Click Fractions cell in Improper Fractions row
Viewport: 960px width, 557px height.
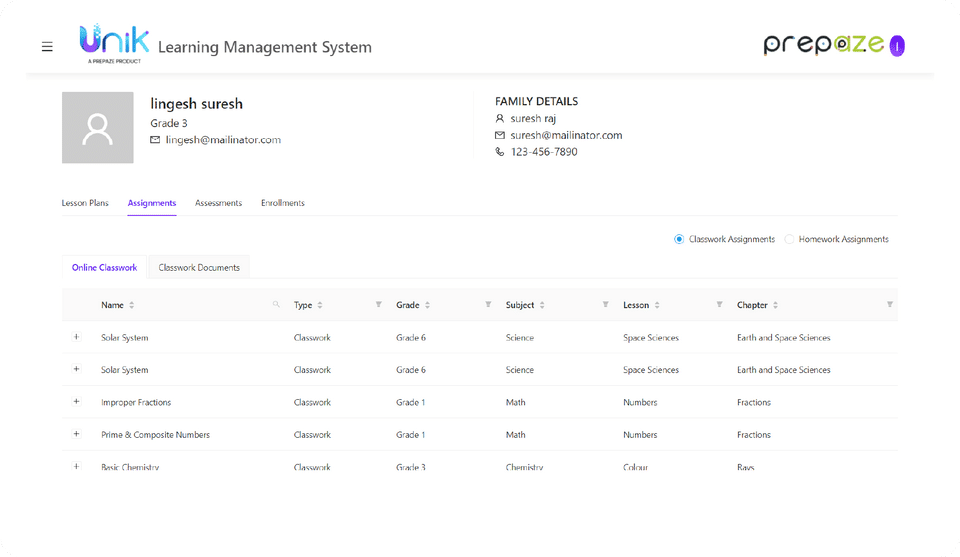[754, 402]
